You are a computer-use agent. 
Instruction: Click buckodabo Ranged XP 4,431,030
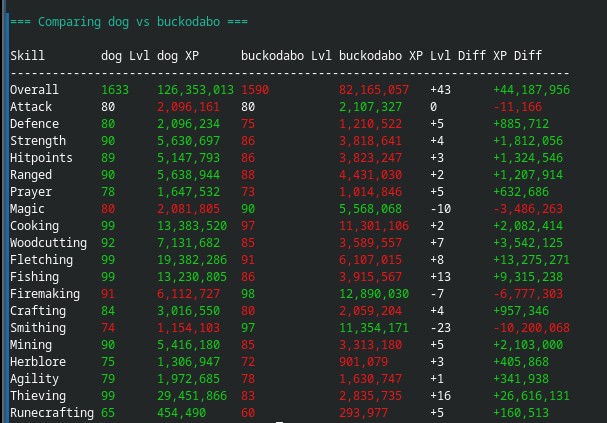[370, 175]
